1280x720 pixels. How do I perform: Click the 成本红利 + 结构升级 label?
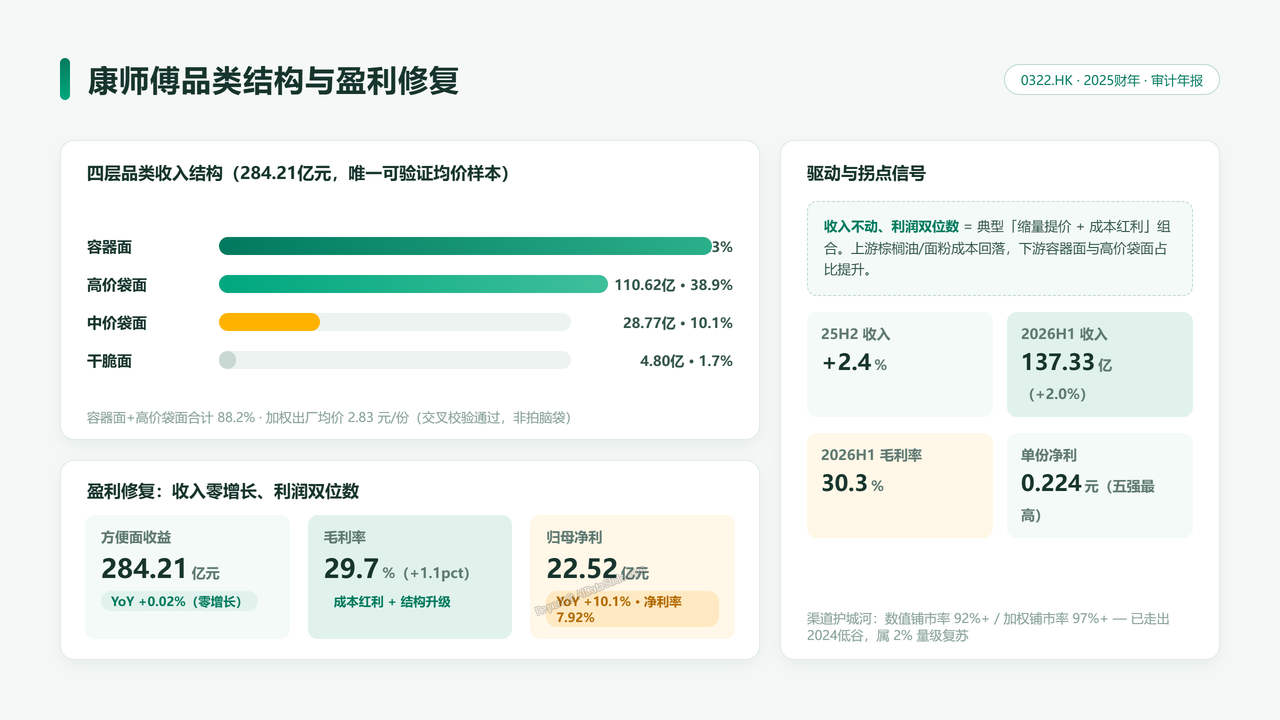392,601
